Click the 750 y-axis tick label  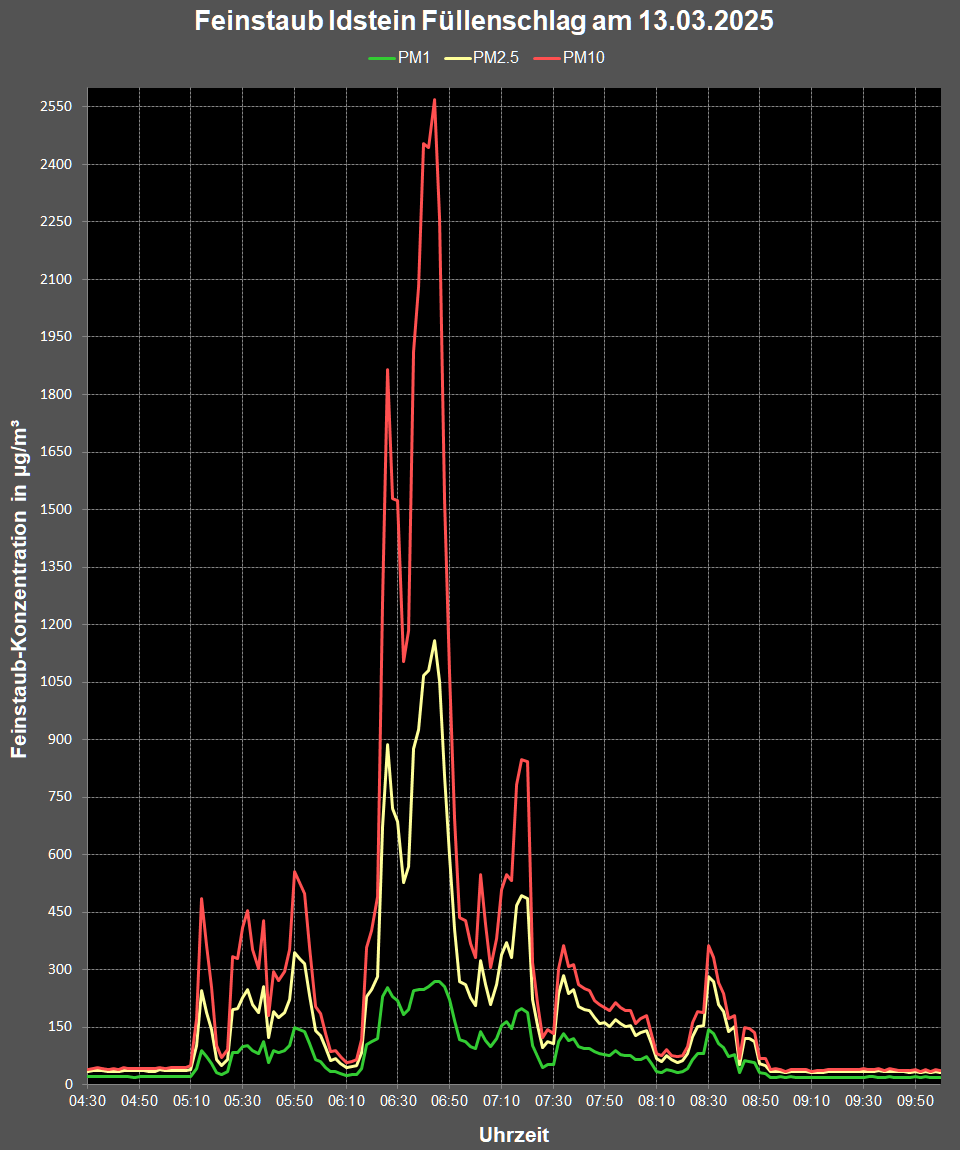point(63,797)
